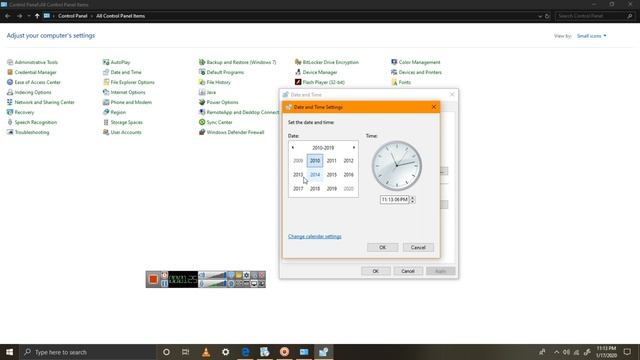The image size is (640, 360).
Task: Open User Accounts item
Action: [x=122, y=132]
